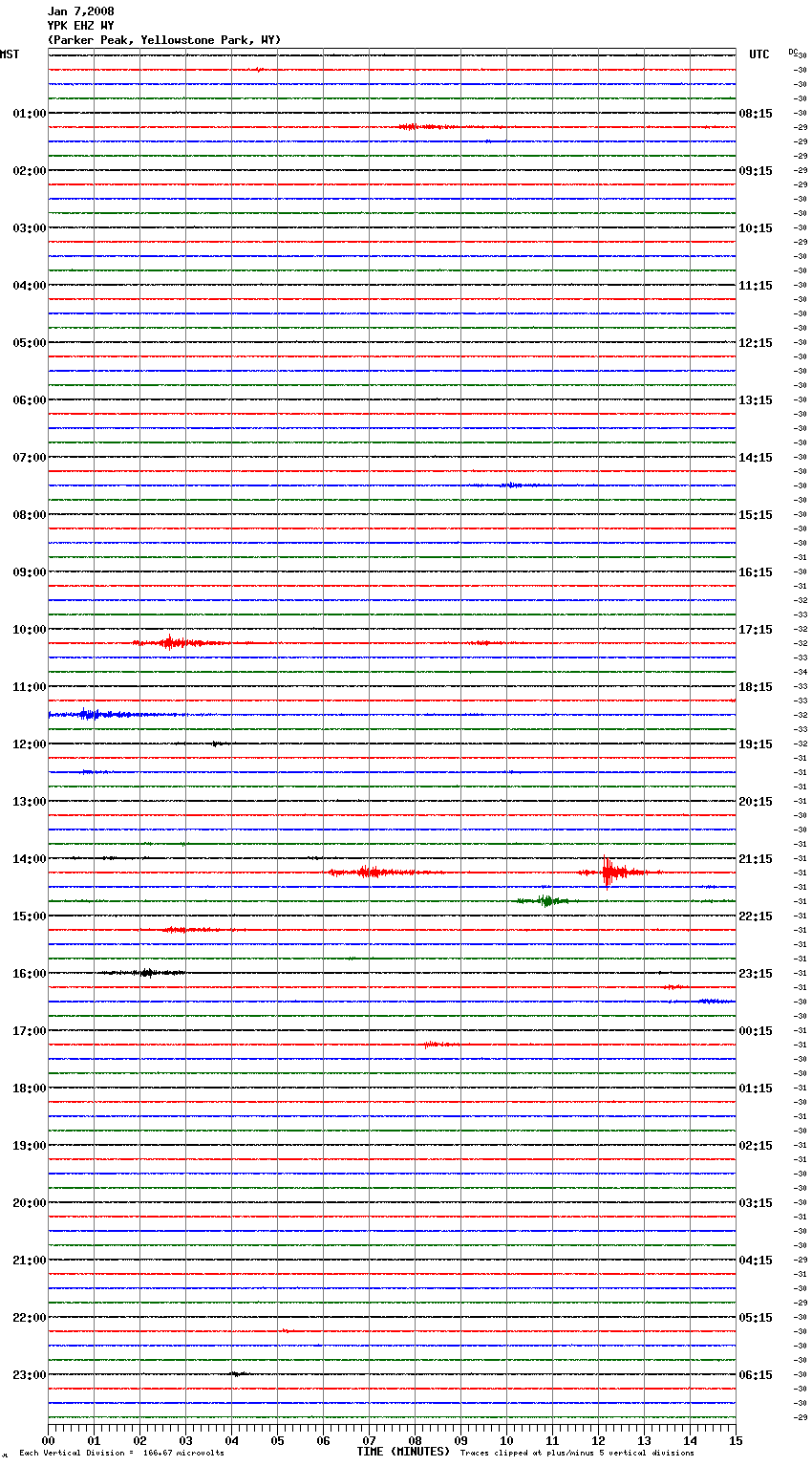The image size is (812, 1466).
Task: Select the '17:00' MST time label
Action: [x=30, y=1031]
